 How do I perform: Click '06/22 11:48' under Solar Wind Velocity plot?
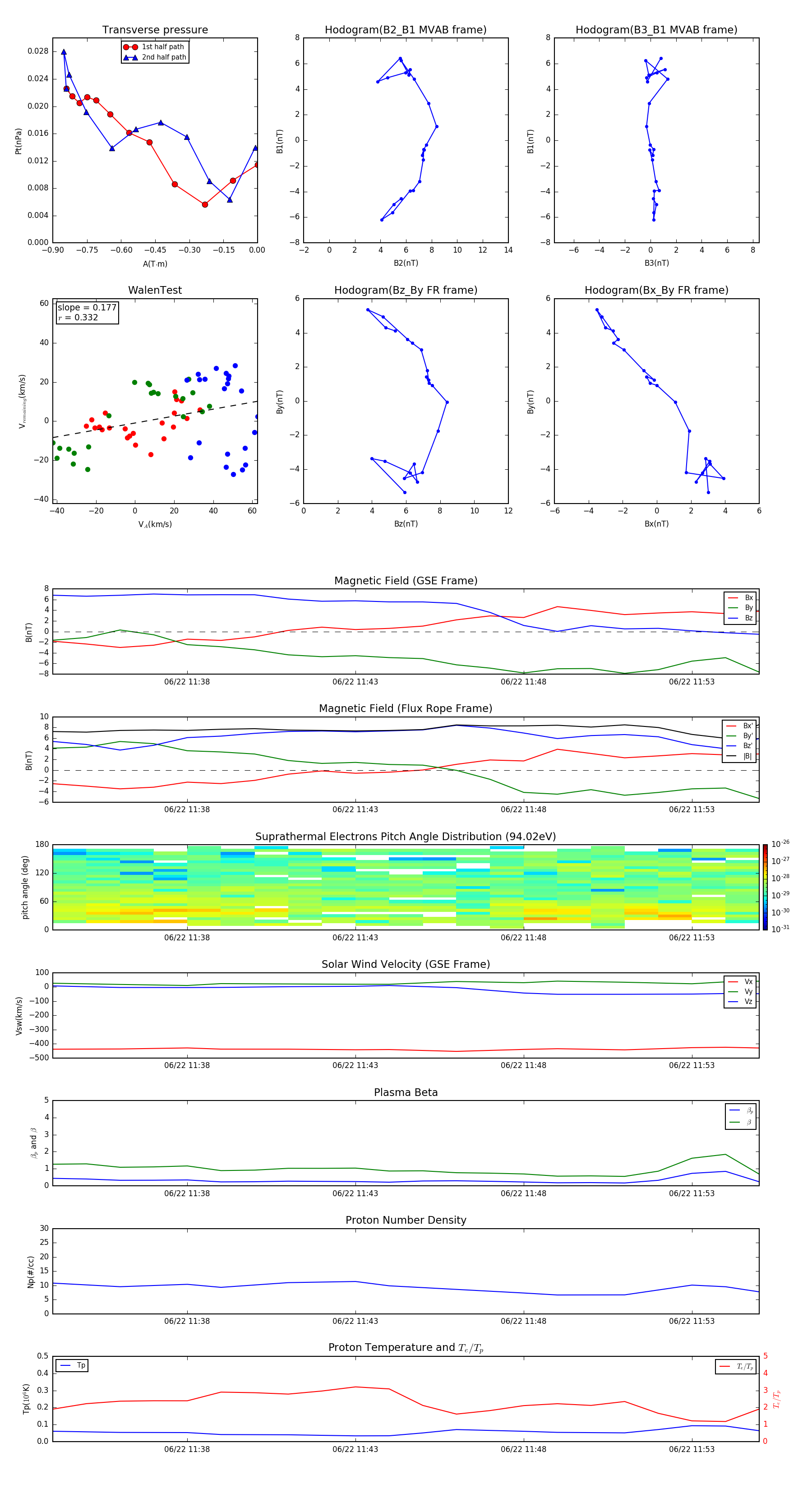pyautogui.click(x=524, y=1065)
